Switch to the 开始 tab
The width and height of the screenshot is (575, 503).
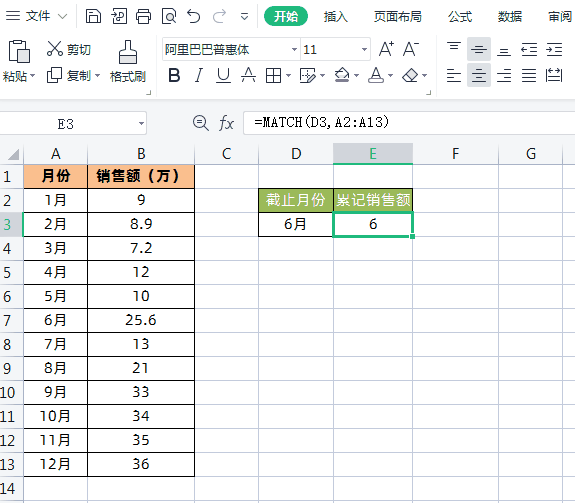(x=286, y=16)
